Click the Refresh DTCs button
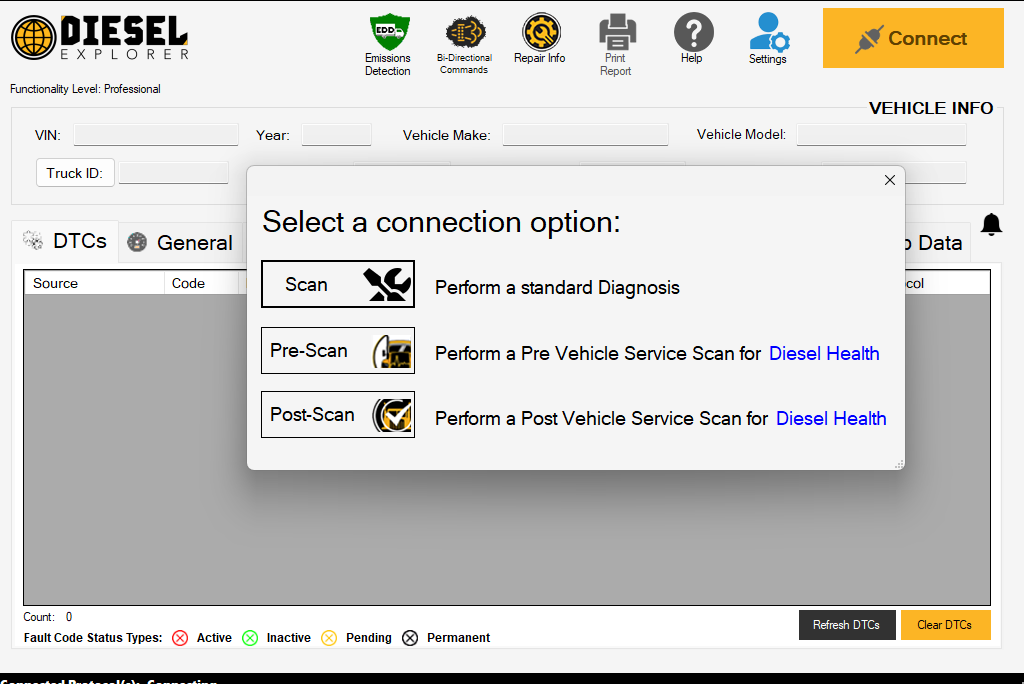 846,625
